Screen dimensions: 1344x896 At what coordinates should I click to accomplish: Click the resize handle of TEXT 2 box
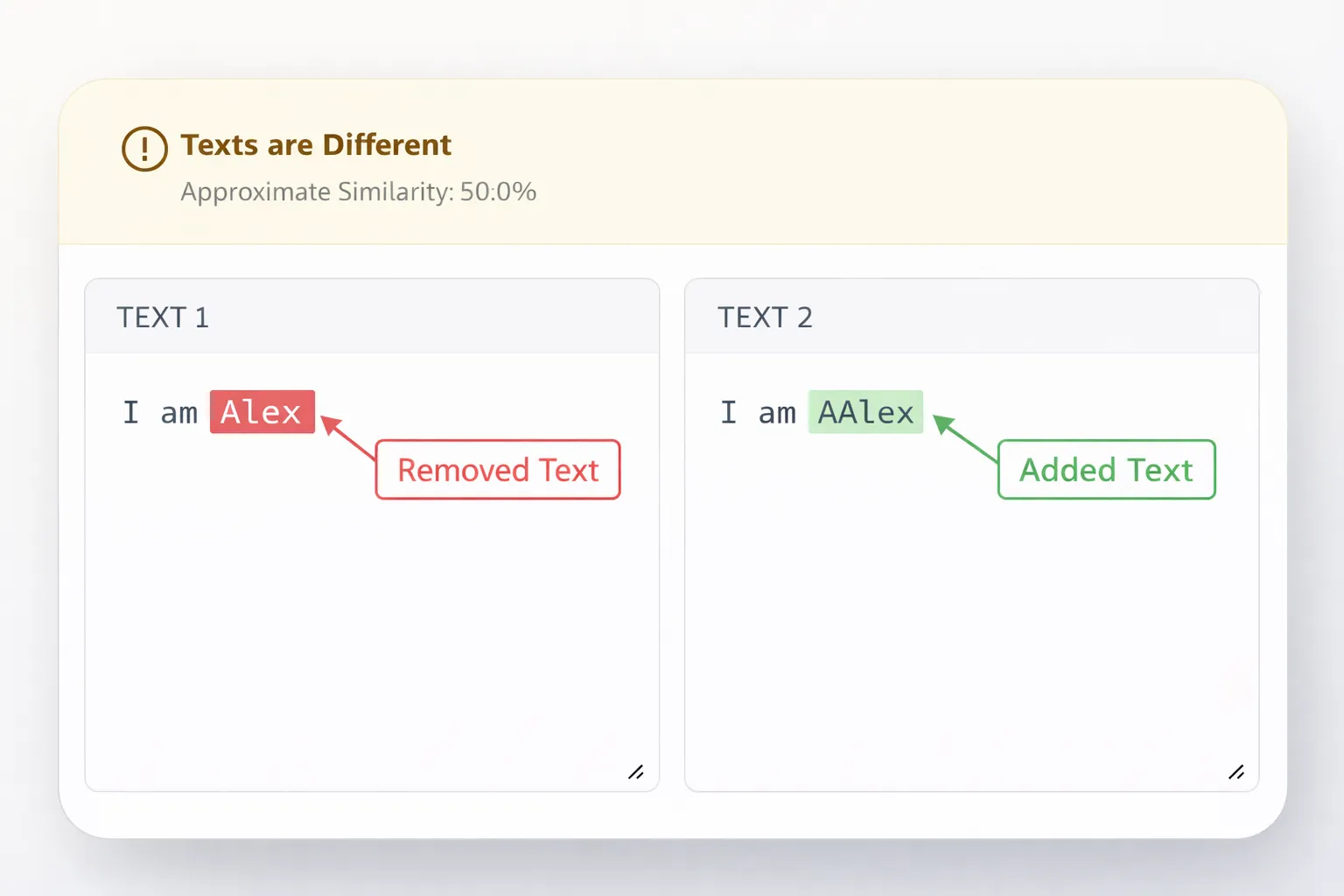coord(1236,773)
